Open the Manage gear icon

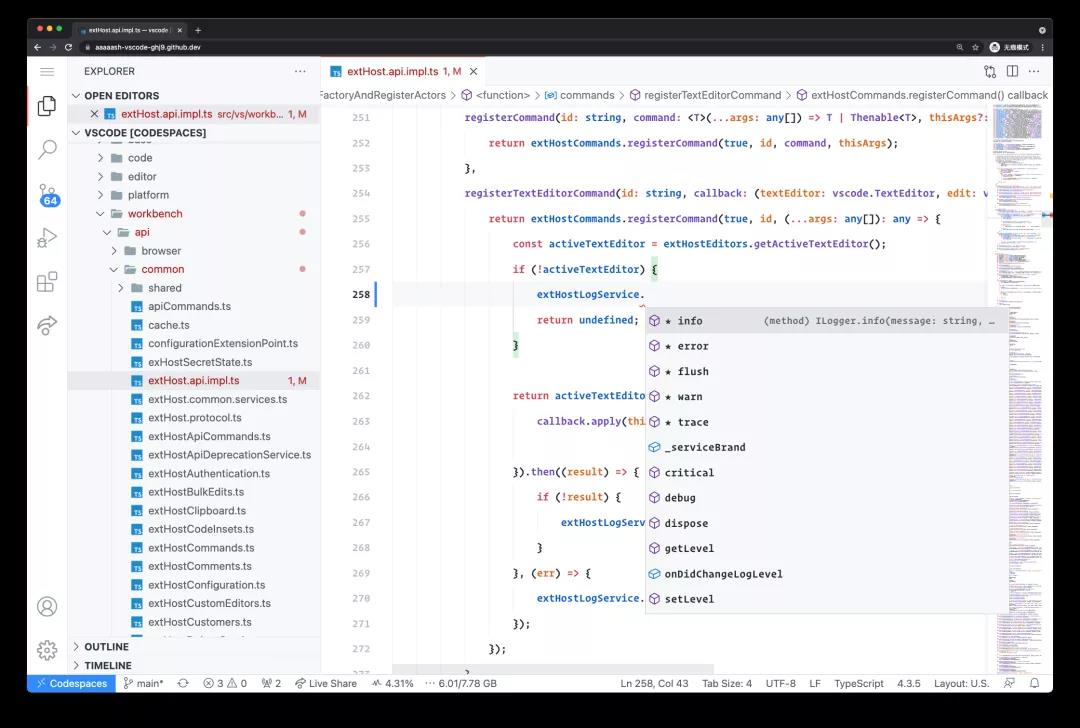(46, 650)
